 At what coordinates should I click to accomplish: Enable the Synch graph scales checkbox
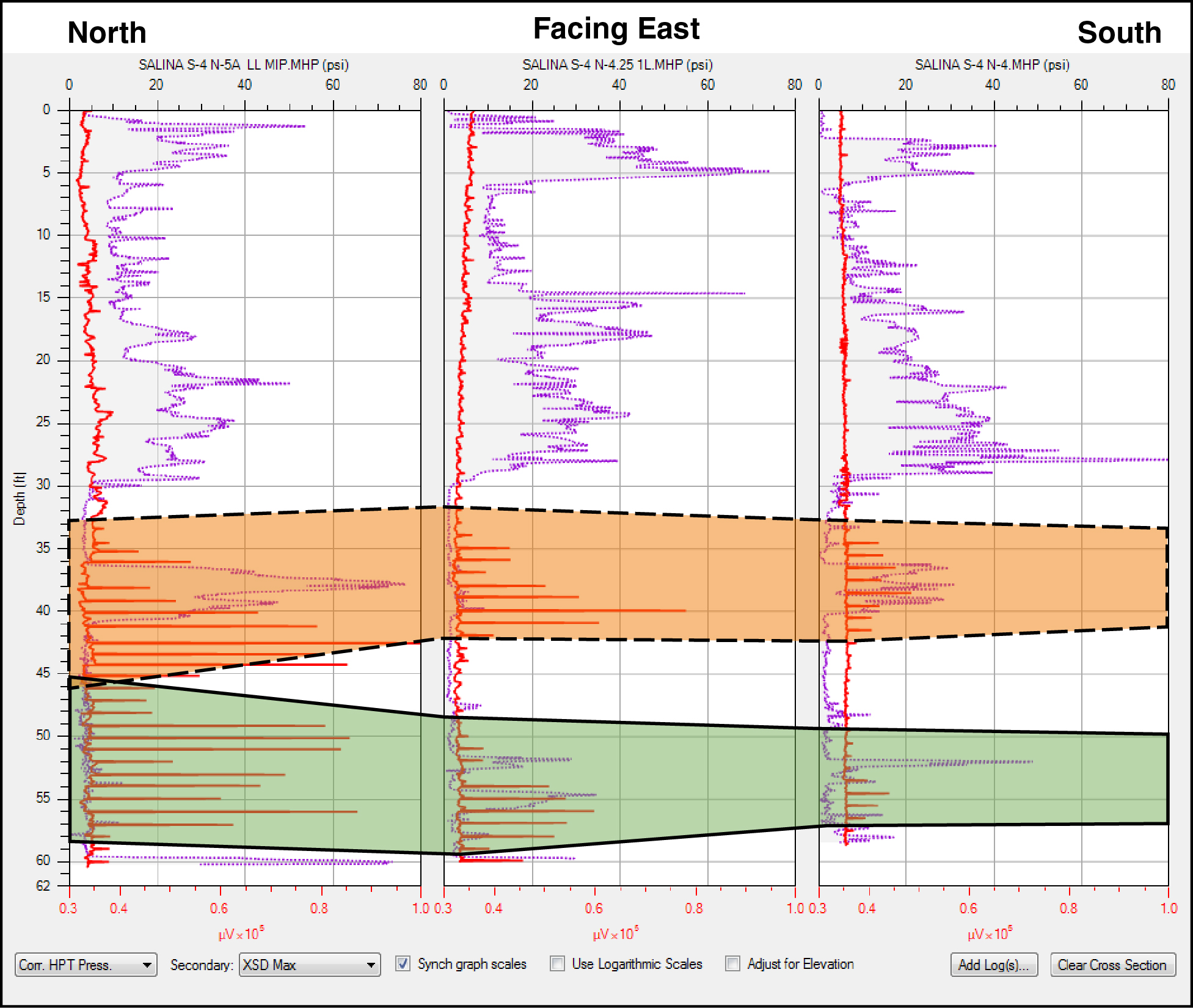[403, 964]
